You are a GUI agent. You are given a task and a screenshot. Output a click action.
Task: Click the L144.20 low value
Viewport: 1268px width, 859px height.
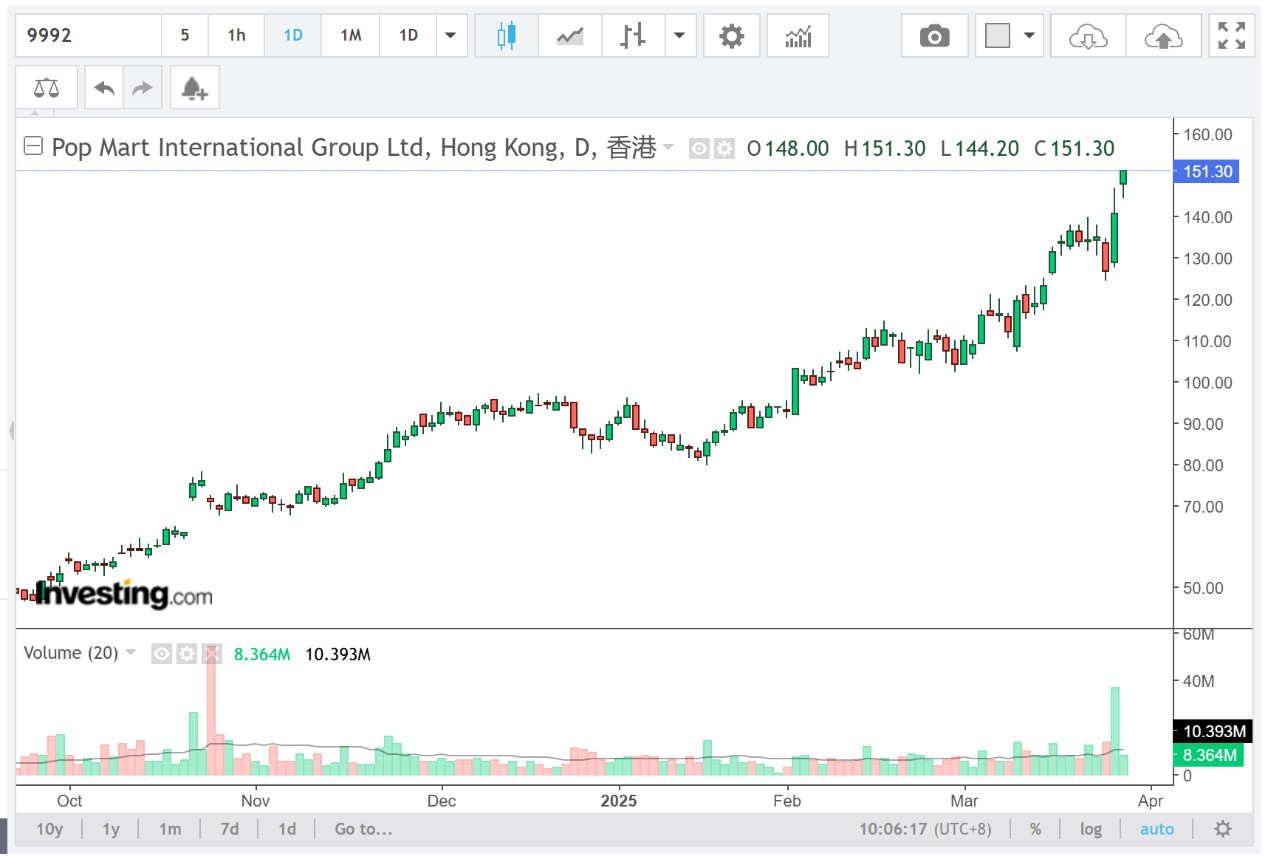click(980, 148)
